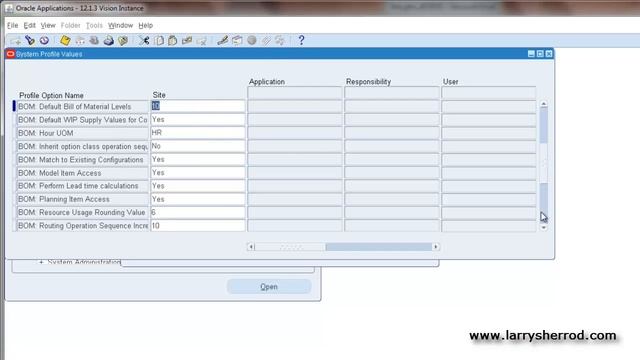Click the Window Help question mark icon
Viewport: 640px width, 360px height.
pyautogui.click(x=301, y=40)
